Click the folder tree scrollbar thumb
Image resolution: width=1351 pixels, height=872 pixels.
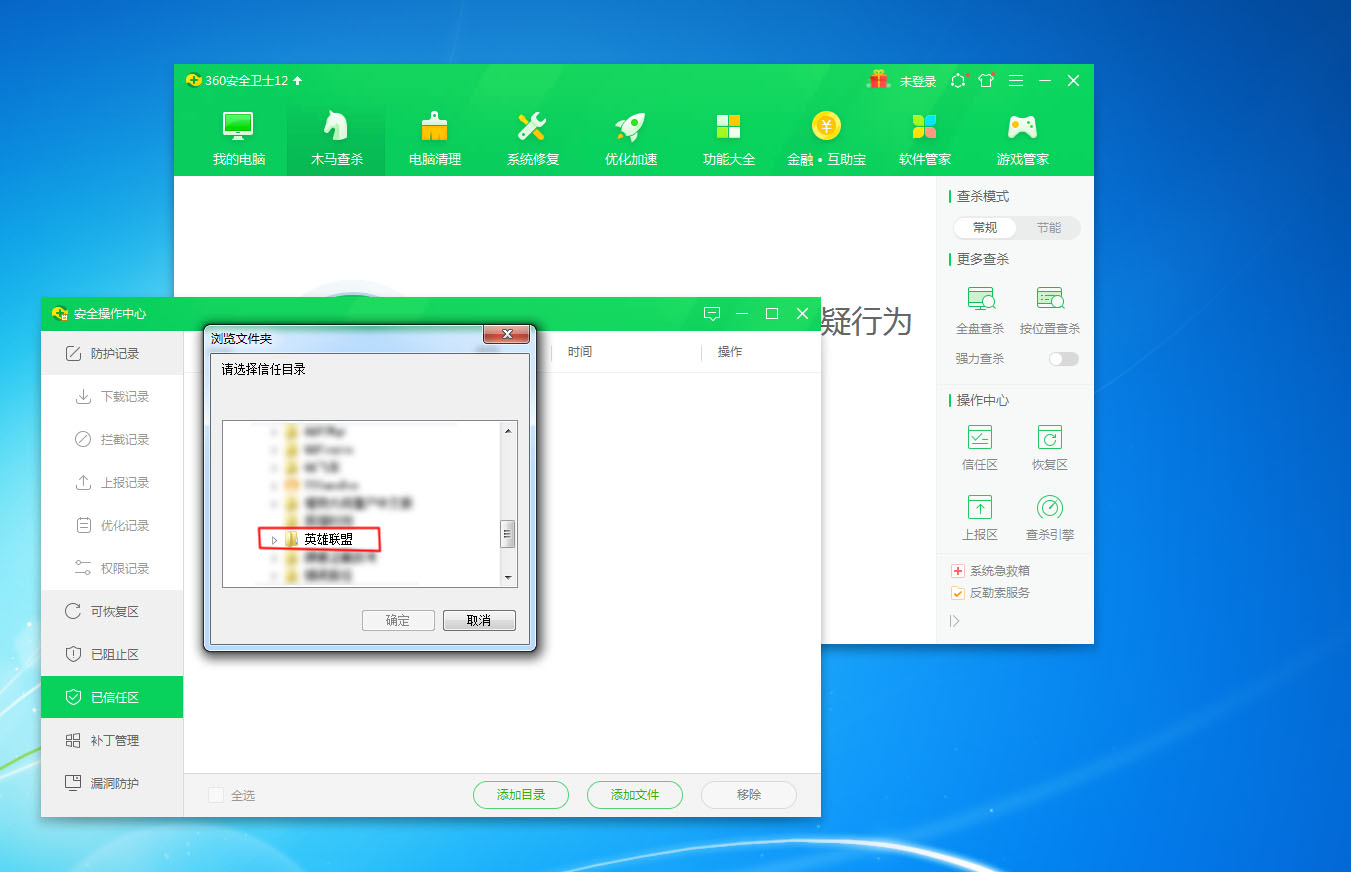(508, 534)
